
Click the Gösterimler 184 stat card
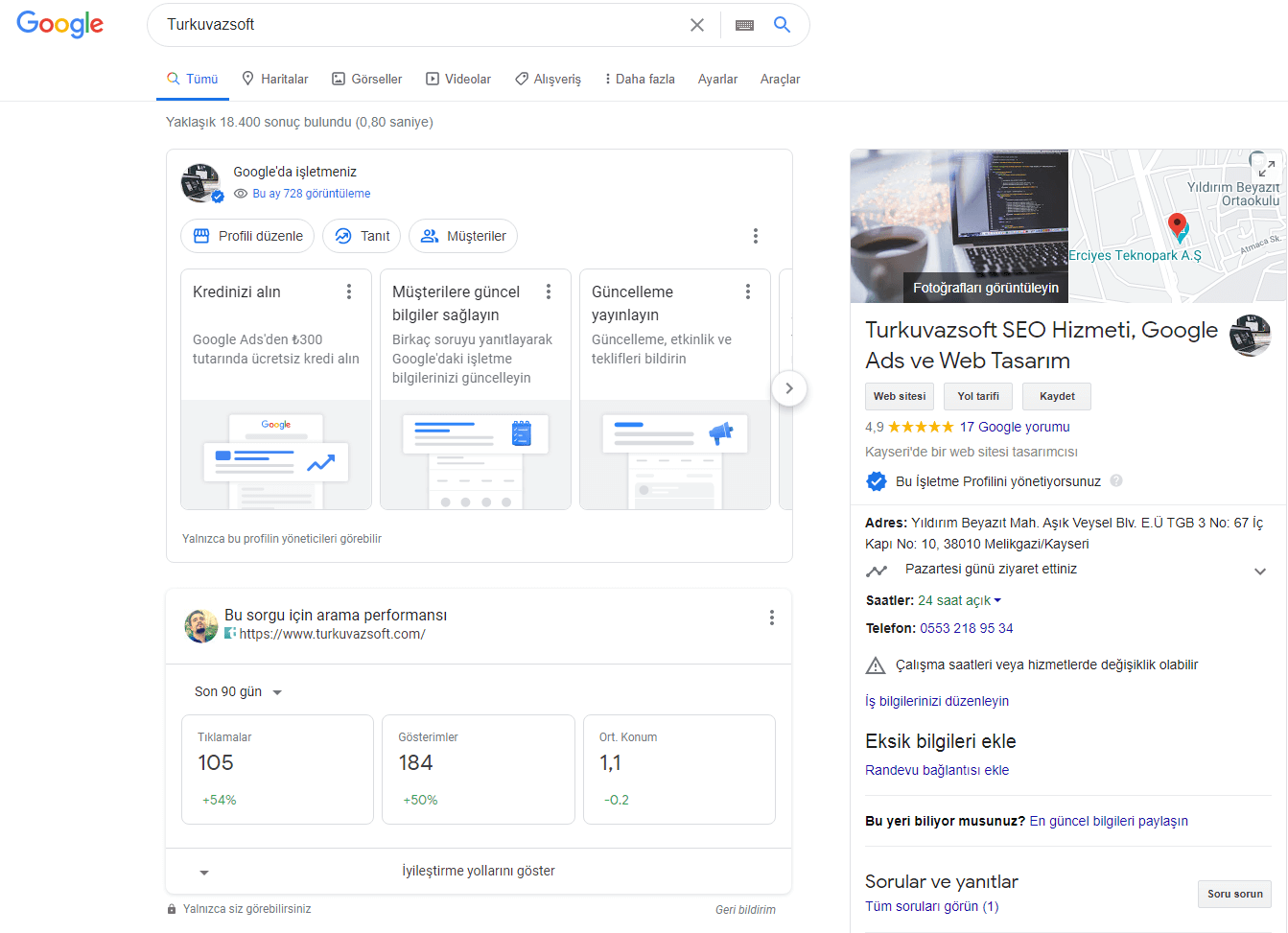tap(479, 769)
